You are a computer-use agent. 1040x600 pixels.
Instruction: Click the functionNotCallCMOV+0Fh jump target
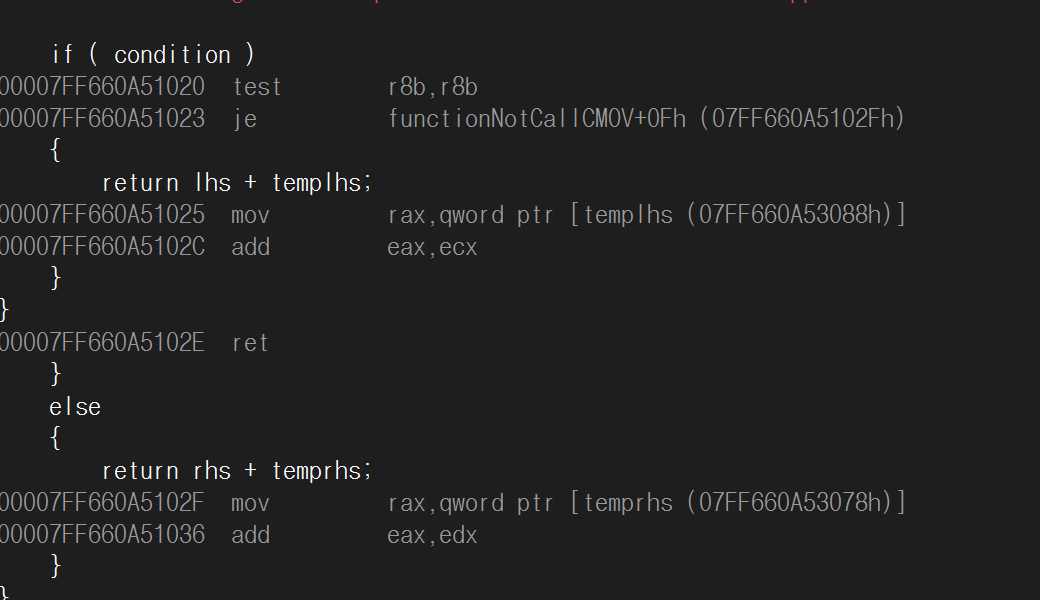coord(646,119)
